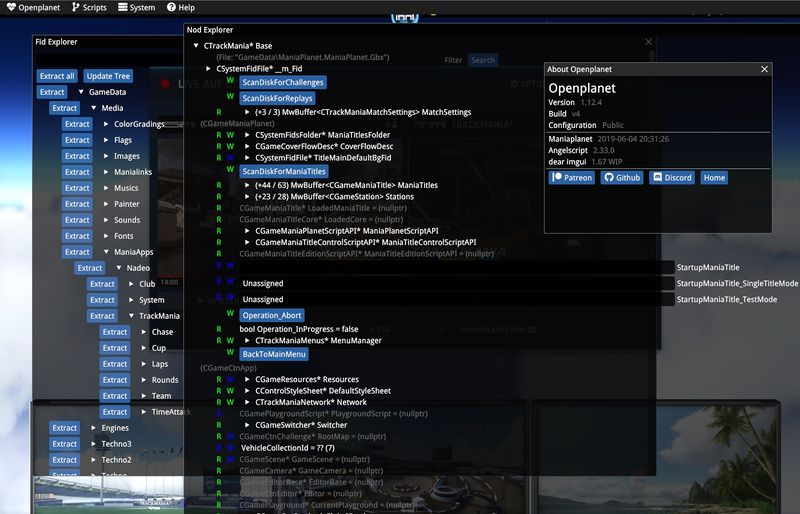Screen dimensions: 800x514
Task: Click the Update Tree button
Action: click(108, 76)
